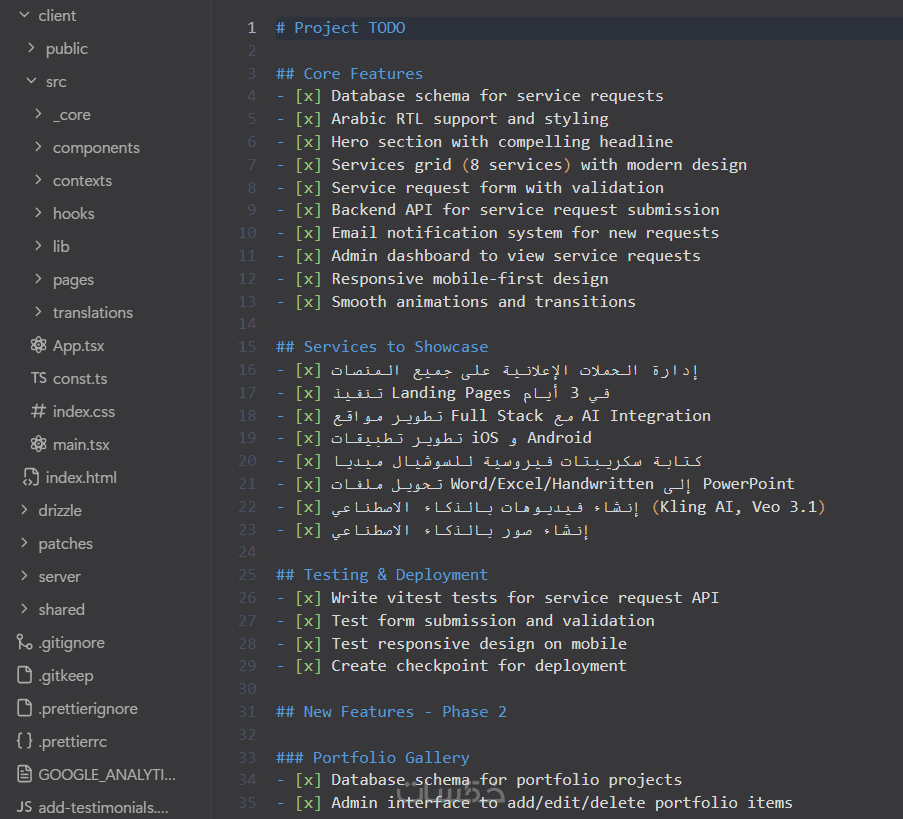Select the server folder in explorer

coord(59,577)
